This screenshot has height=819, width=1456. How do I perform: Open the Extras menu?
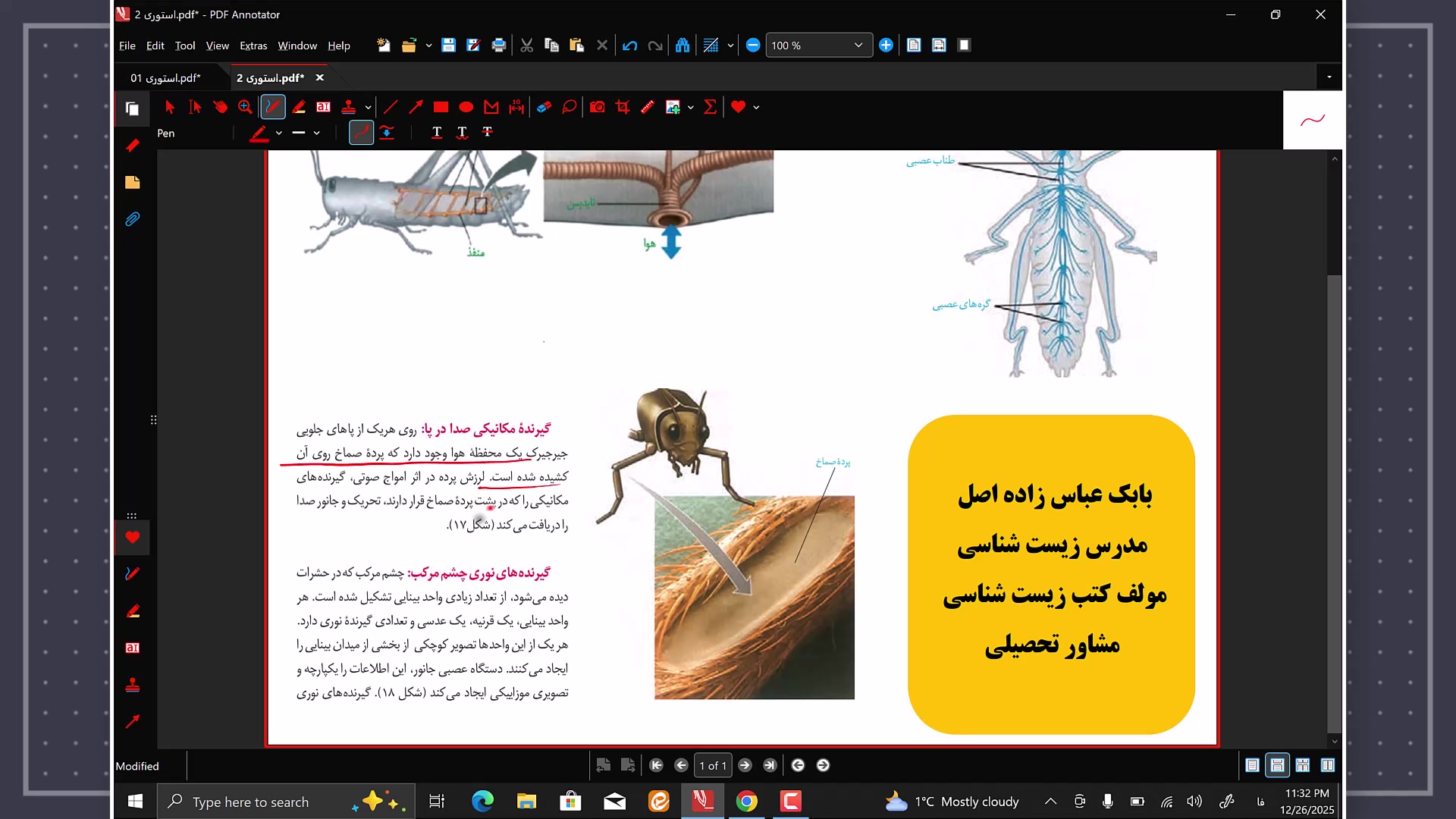pyautogui.click(x=253, y=45)
